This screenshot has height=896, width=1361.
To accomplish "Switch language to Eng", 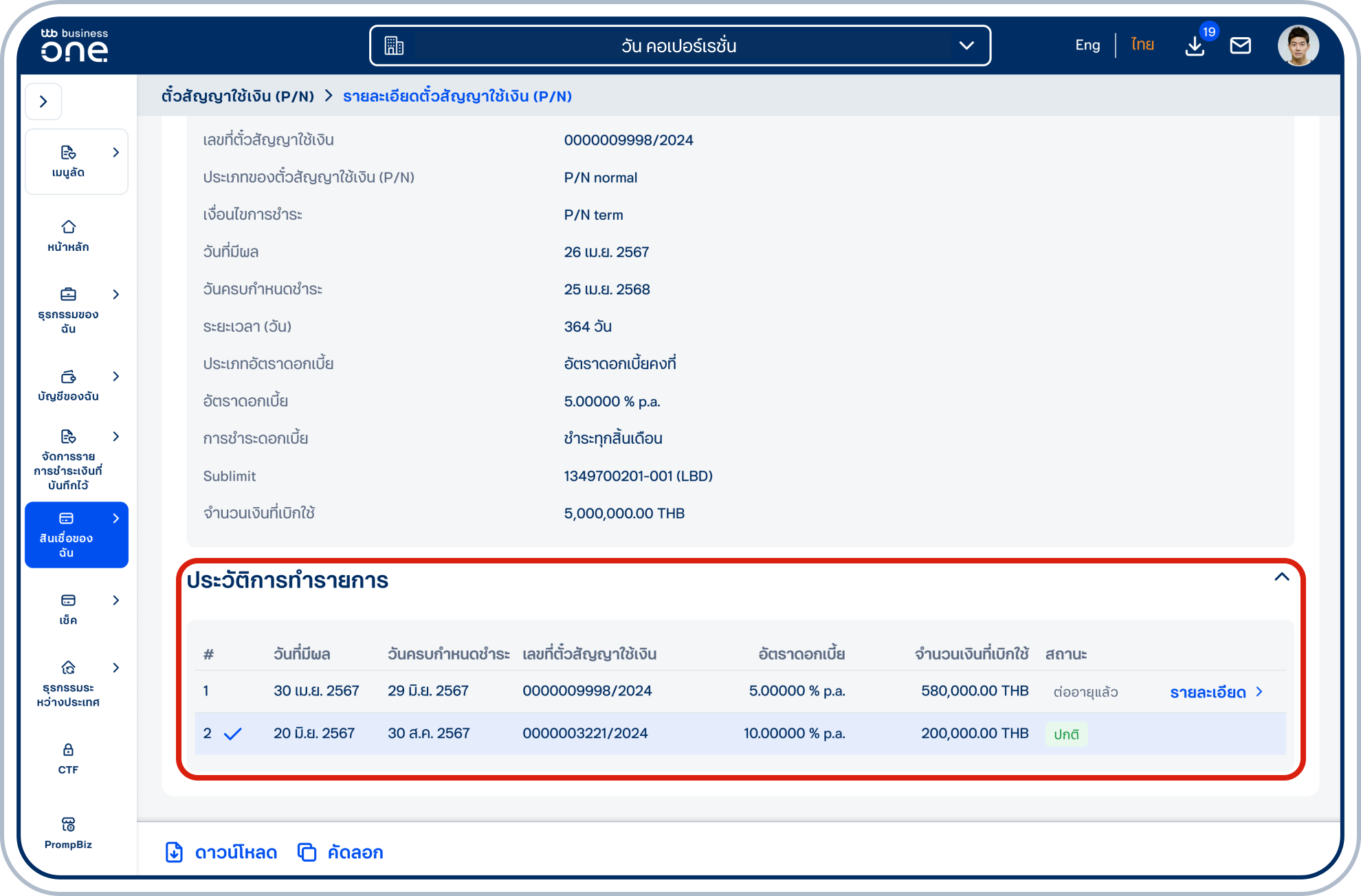I will pyautogui.click(x=1087, y=45).
